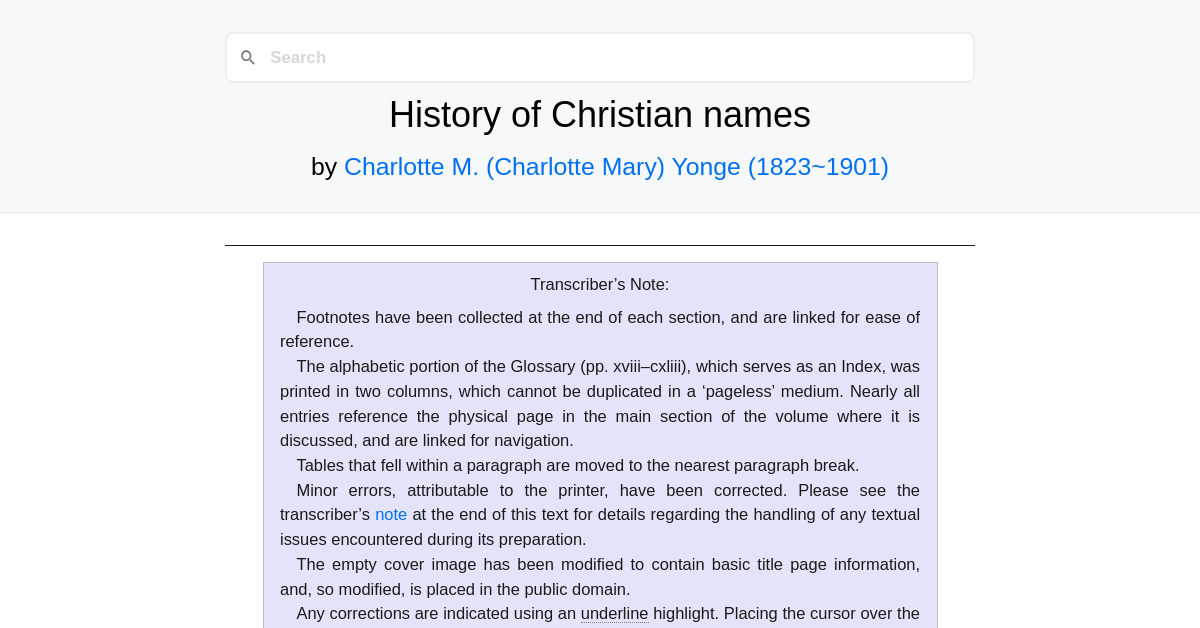Click the blue Charlotte Mary Yonge hyperlink
The width and height of the screenshot is (1200, 628).
click(616, 166)
